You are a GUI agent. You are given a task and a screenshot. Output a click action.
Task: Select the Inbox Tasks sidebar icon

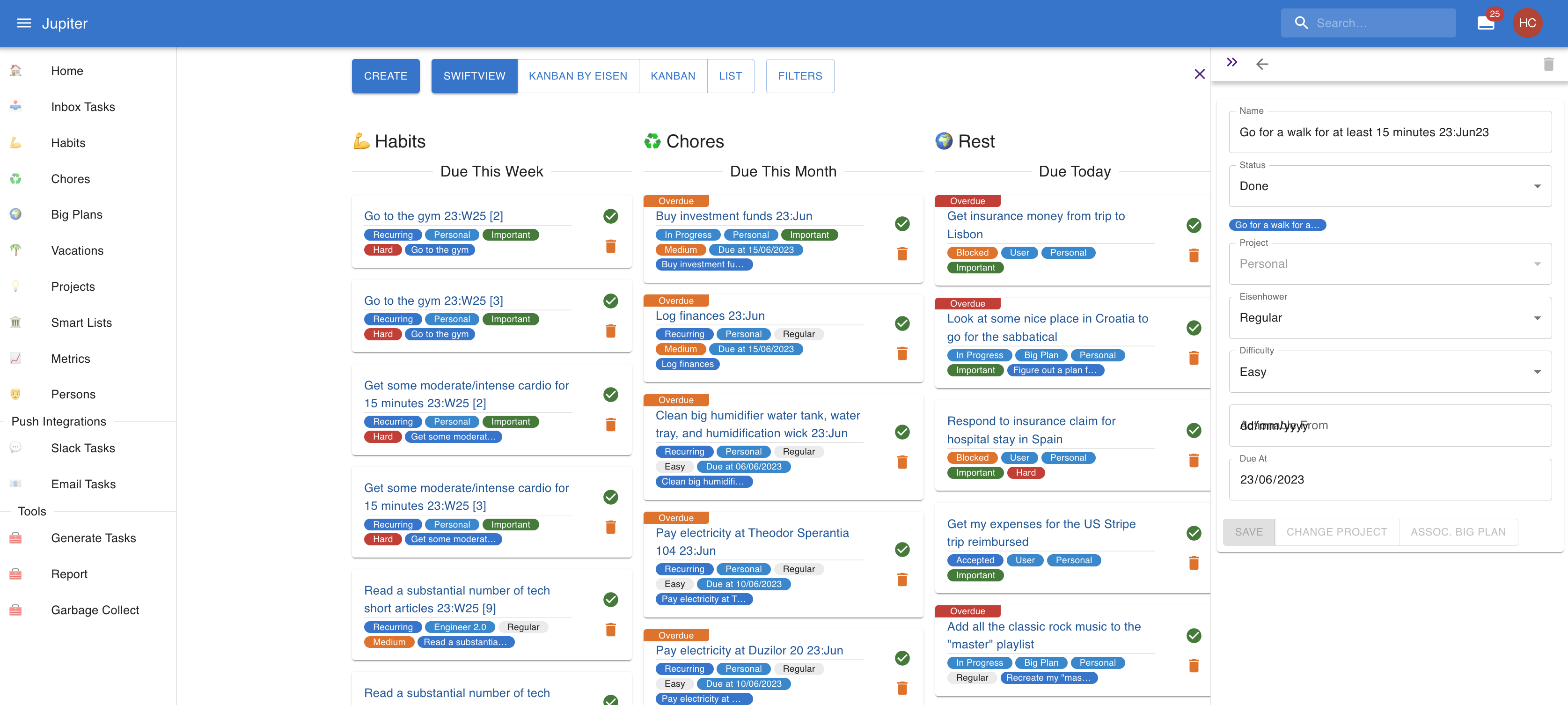pos(15,107)
